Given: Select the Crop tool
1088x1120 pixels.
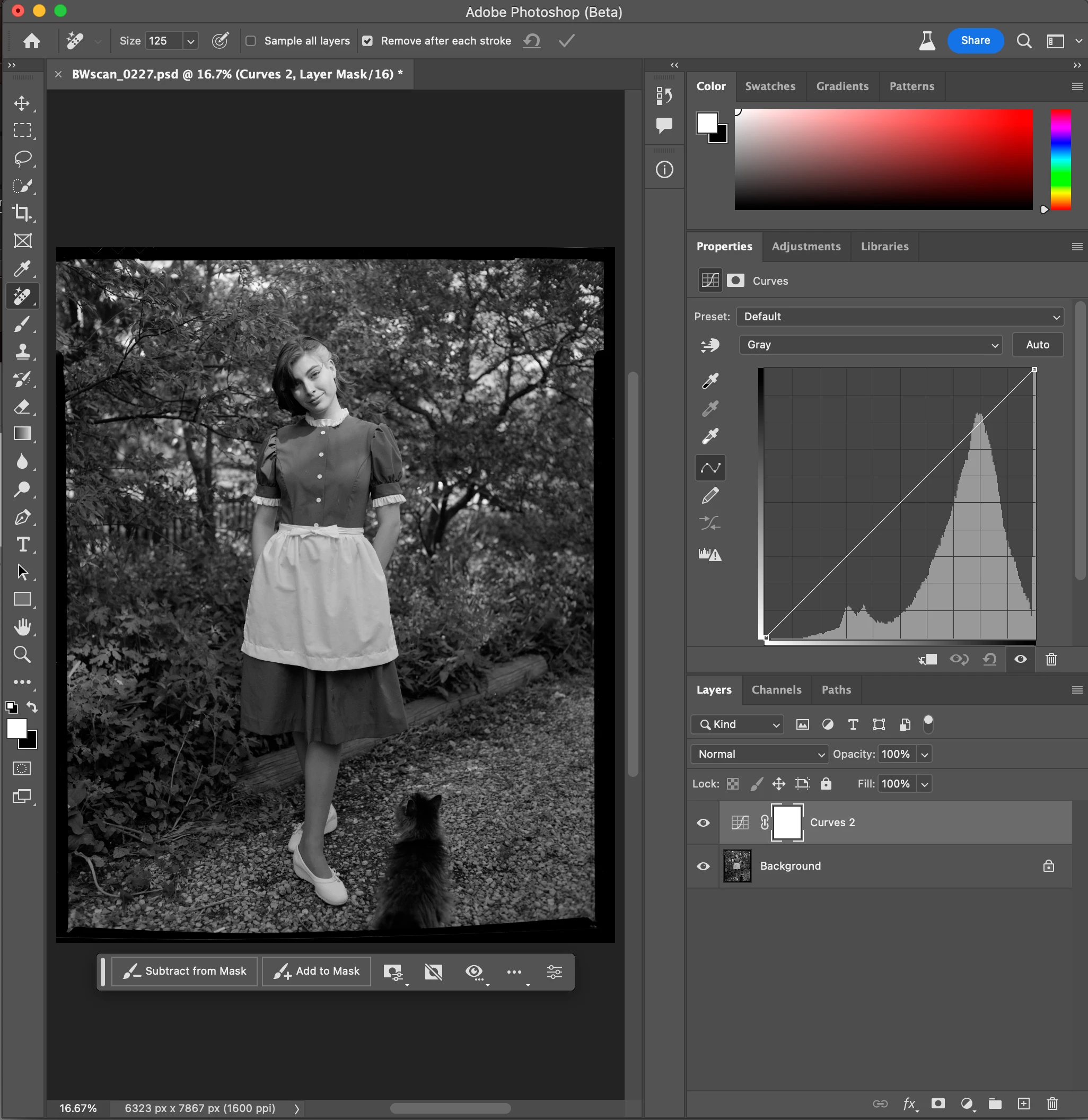Looking at the screenshot, I should pos(22,213).
